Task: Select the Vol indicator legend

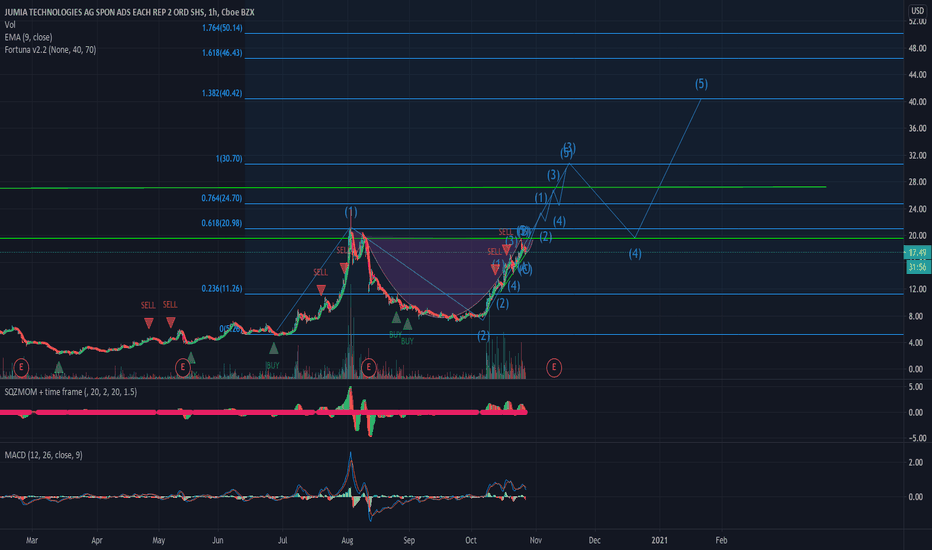Action: click(x=10, y=24)
